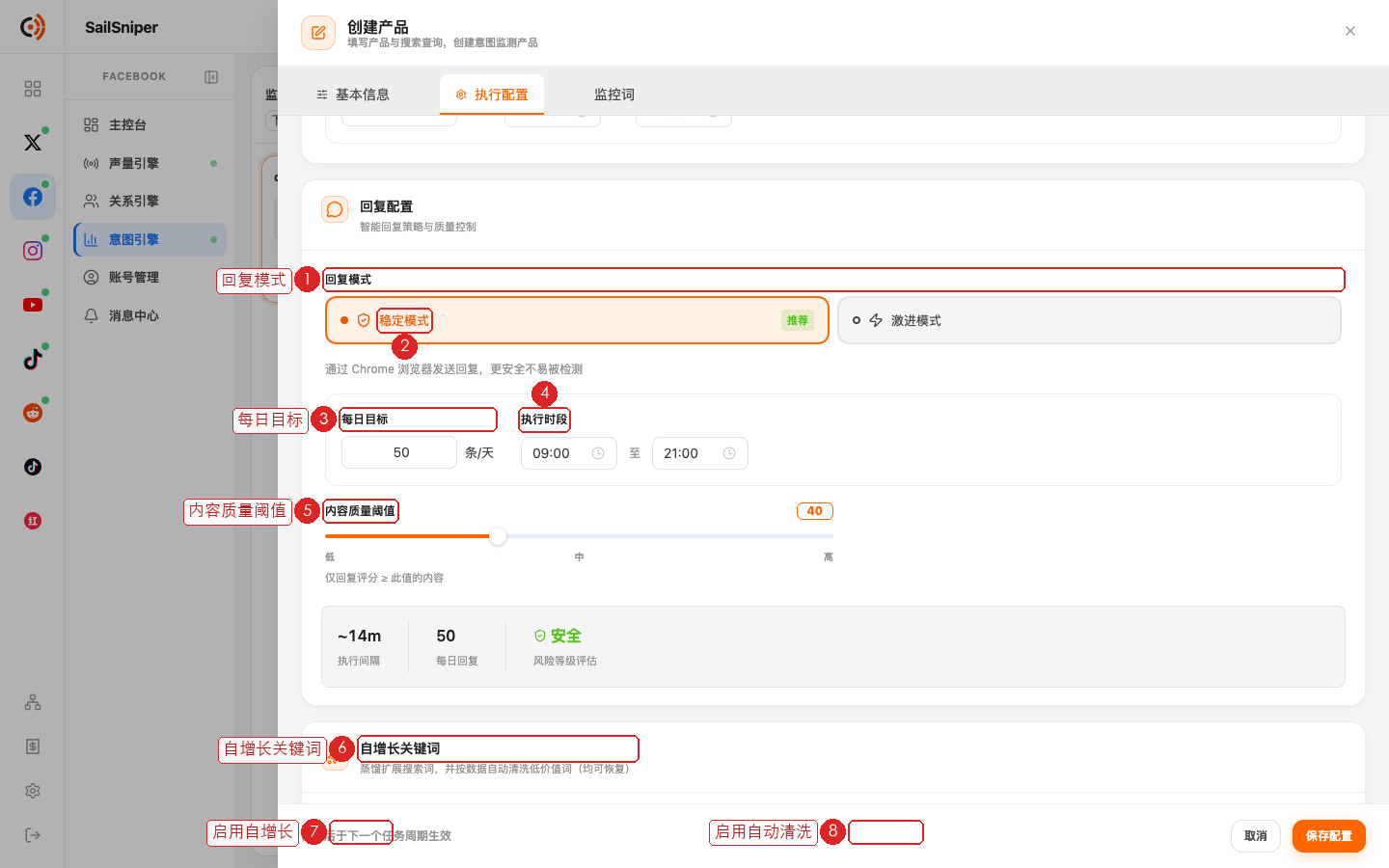Open 主控台 dashboard menu item
The width and height of the screenshot is (1389, 868).
[x=150, y=124]
